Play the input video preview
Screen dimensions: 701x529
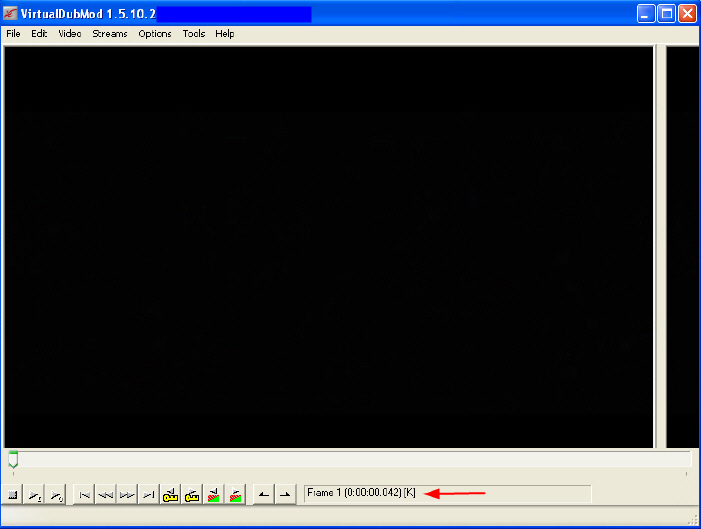[35, 495]
